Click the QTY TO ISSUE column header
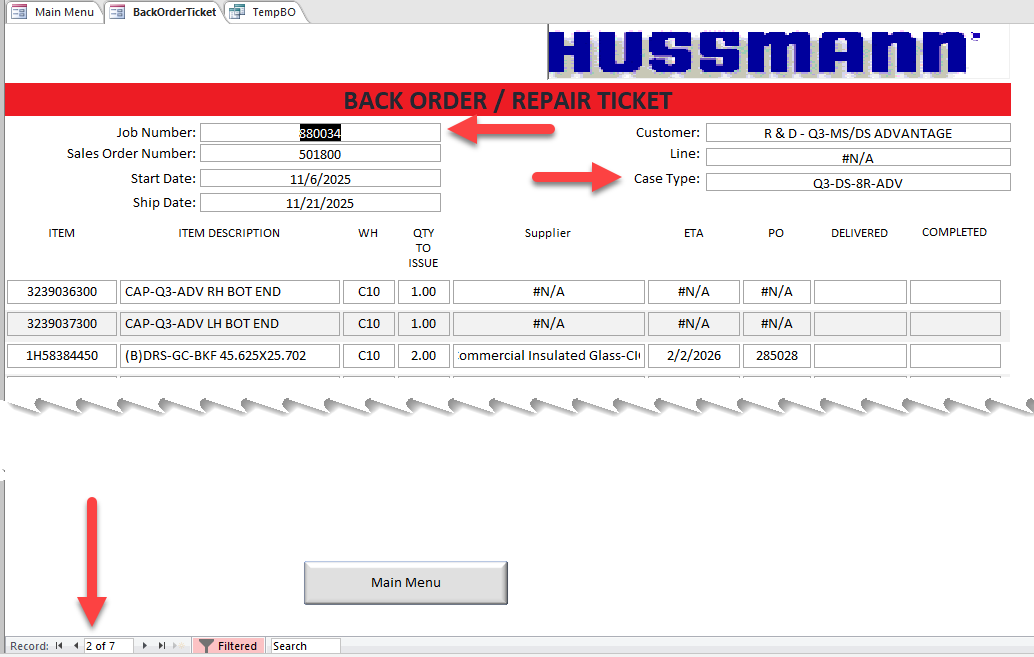Image resolution: width=1034 pixels, height=657 pixels. (423, 248)
